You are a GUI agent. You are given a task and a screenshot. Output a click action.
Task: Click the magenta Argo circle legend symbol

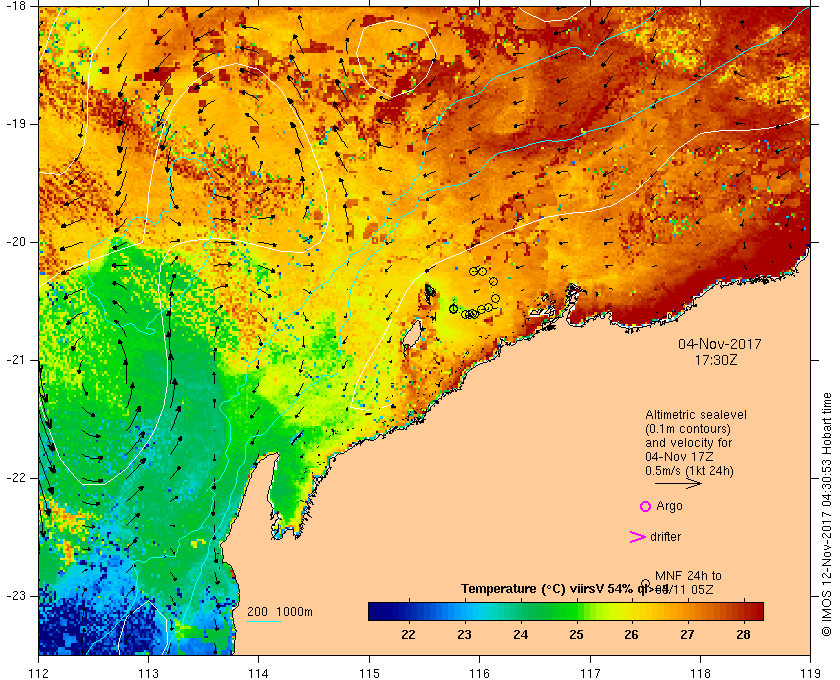pyautogui.click(x=646, y=506)
